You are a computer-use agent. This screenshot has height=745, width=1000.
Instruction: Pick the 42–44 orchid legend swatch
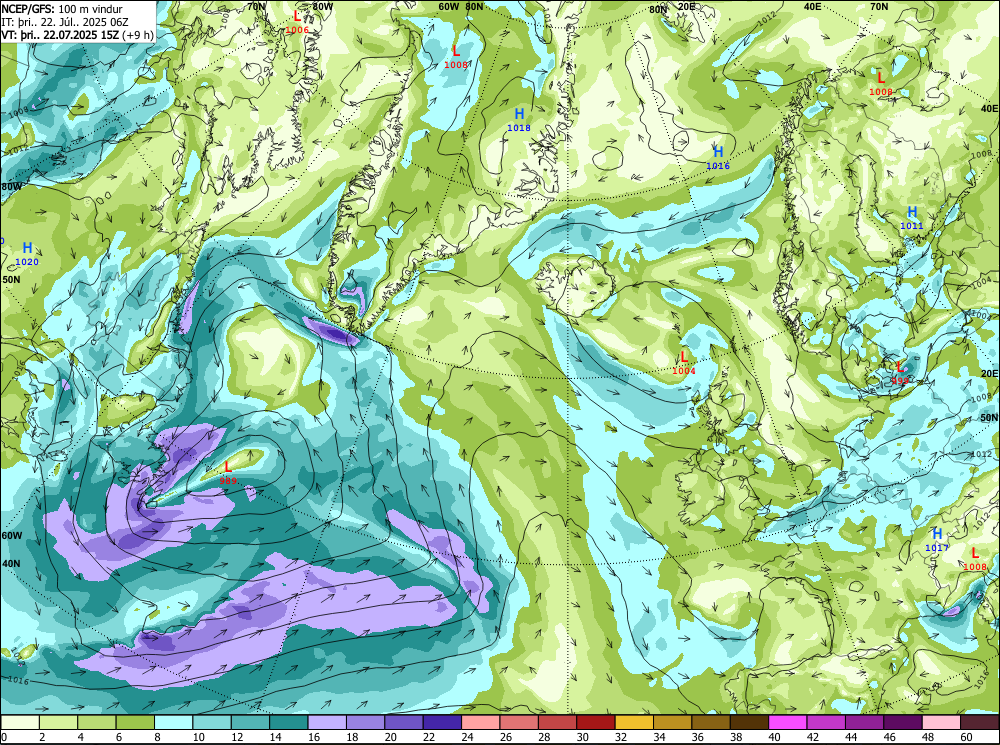826,722
